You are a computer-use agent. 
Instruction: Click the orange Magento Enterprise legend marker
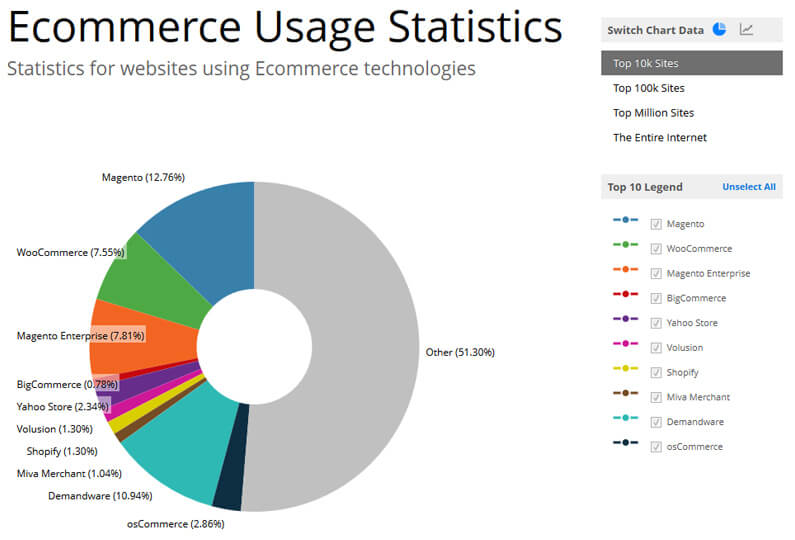pyautogui.click(x=625, y=269)
